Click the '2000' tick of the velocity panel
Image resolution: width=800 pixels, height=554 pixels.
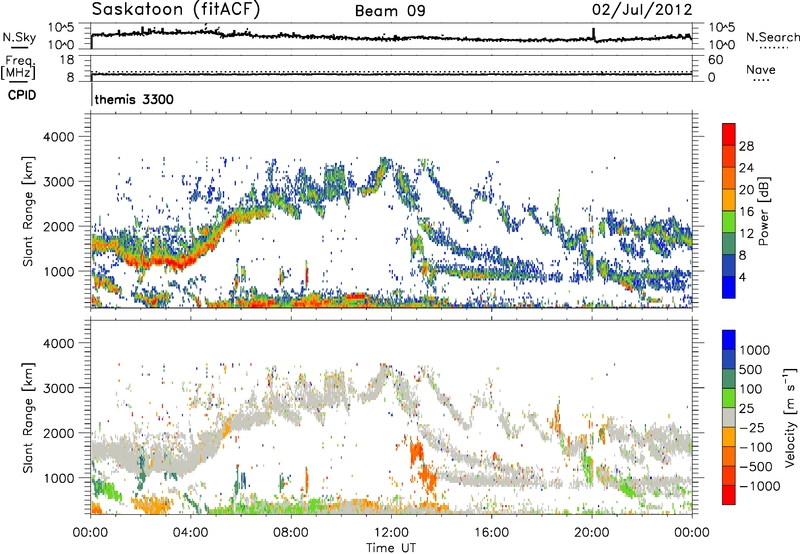[58, 433]
